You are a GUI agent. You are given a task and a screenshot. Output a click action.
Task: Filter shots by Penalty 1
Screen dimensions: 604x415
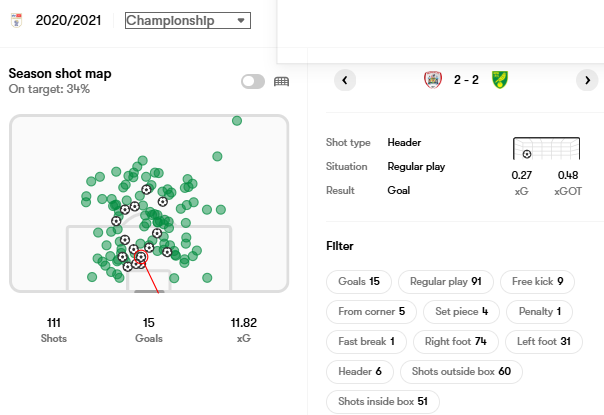538,312
